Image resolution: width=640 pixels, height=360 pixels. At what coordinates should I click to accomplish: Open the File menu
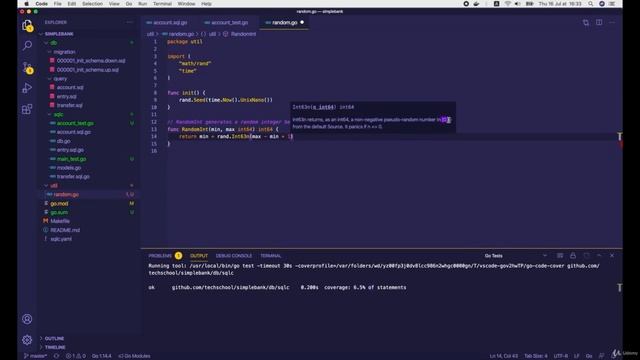click(58, 4)
